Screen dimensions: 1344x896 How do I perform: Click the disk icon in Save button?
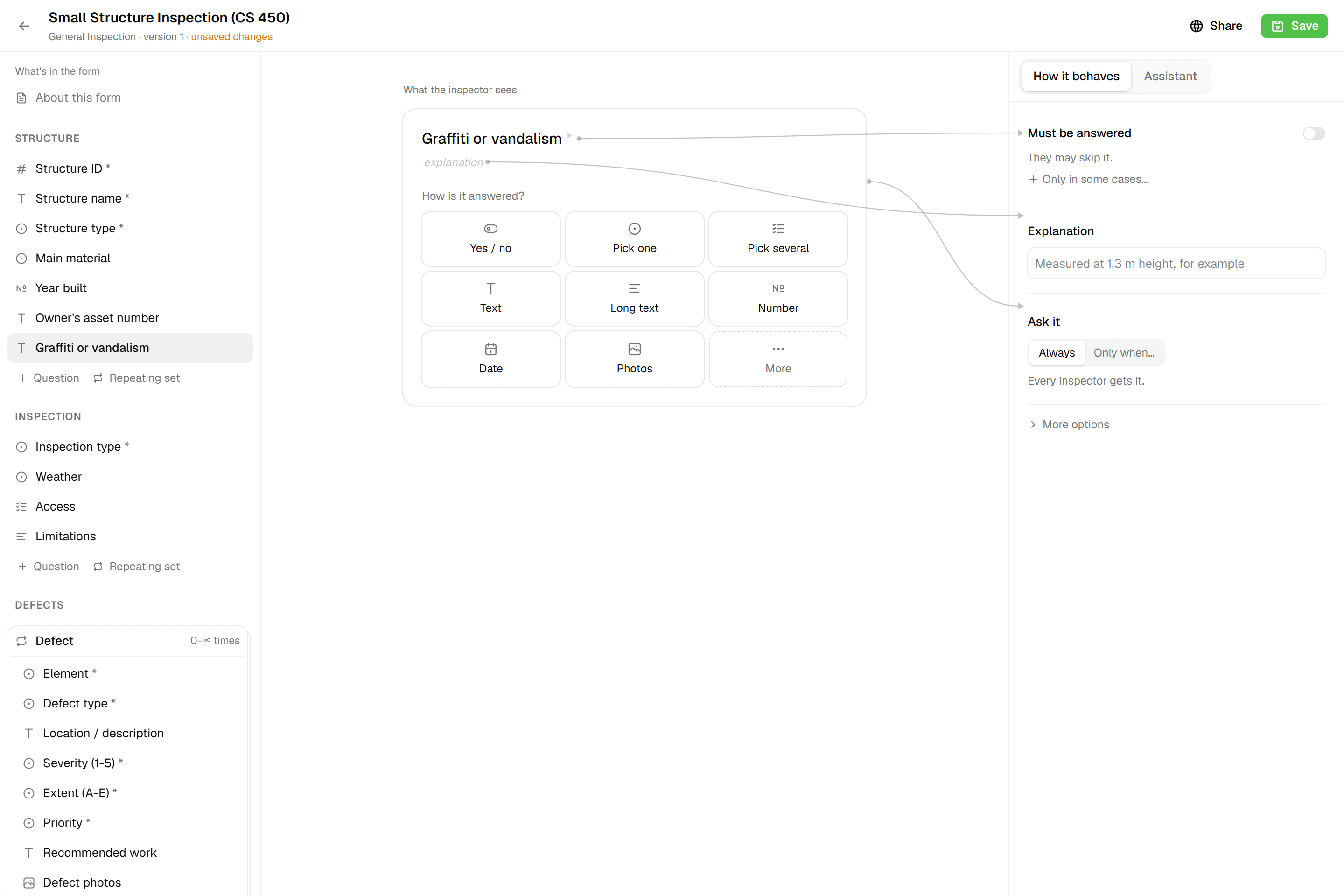(x=1278, y=26)
